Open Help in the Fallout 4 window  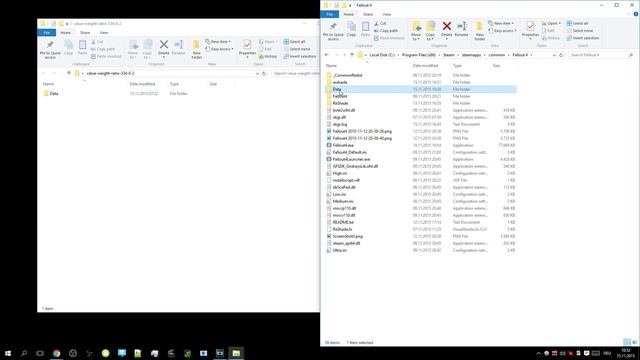coord(636,14)
